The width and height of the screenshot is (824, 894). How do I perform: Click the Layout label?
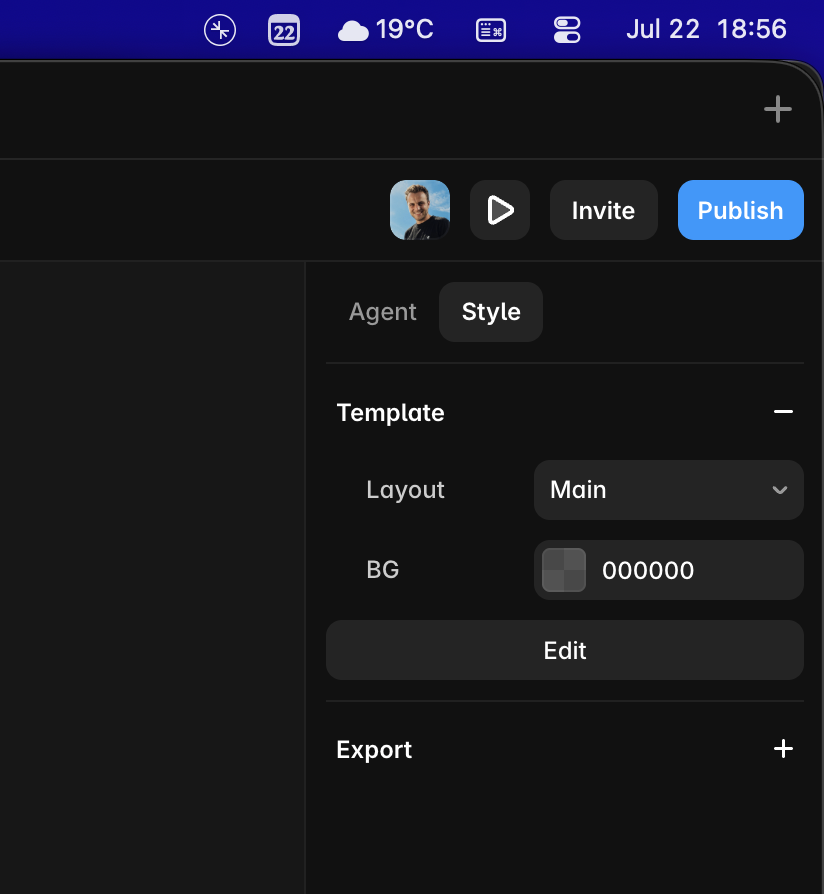tap(405, 490)
